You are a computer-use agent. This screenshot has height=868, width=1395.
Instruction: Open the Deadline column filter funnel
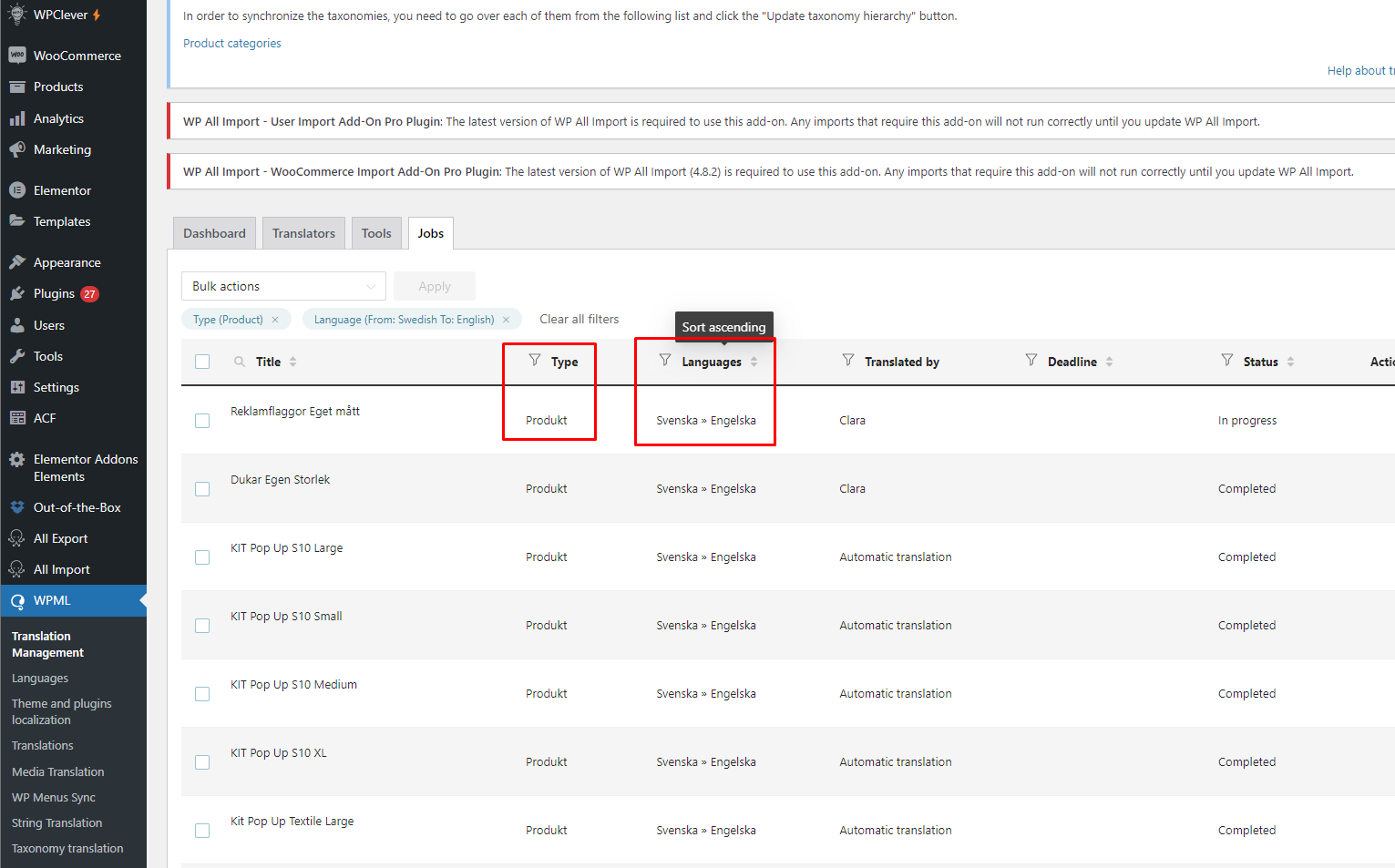pos(1031,360)
